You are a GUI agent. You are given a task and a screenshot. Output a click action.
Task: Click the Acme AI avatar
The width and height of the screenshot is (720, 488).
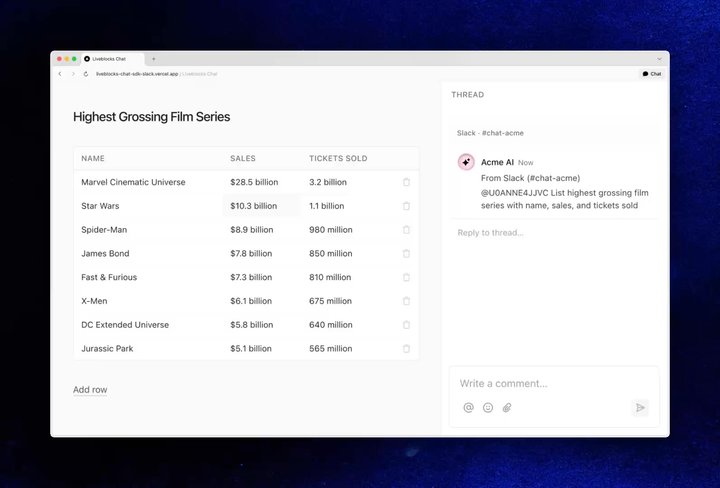[x=466, y=162]
